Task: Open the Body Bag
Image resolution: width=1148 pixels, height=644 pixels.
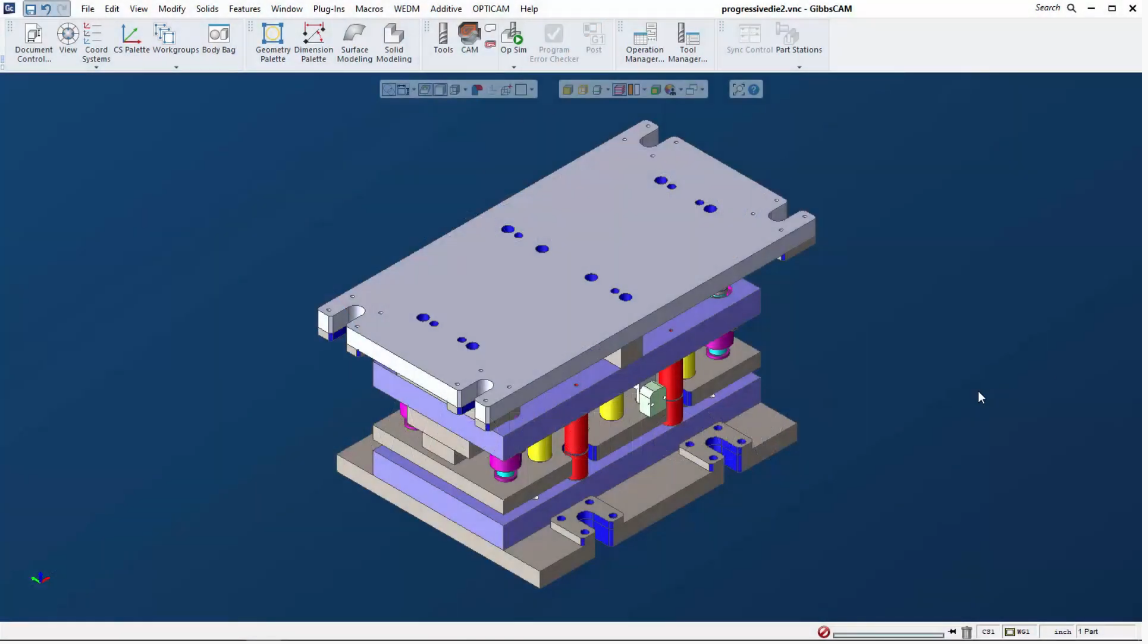Action: pos(218,38)
